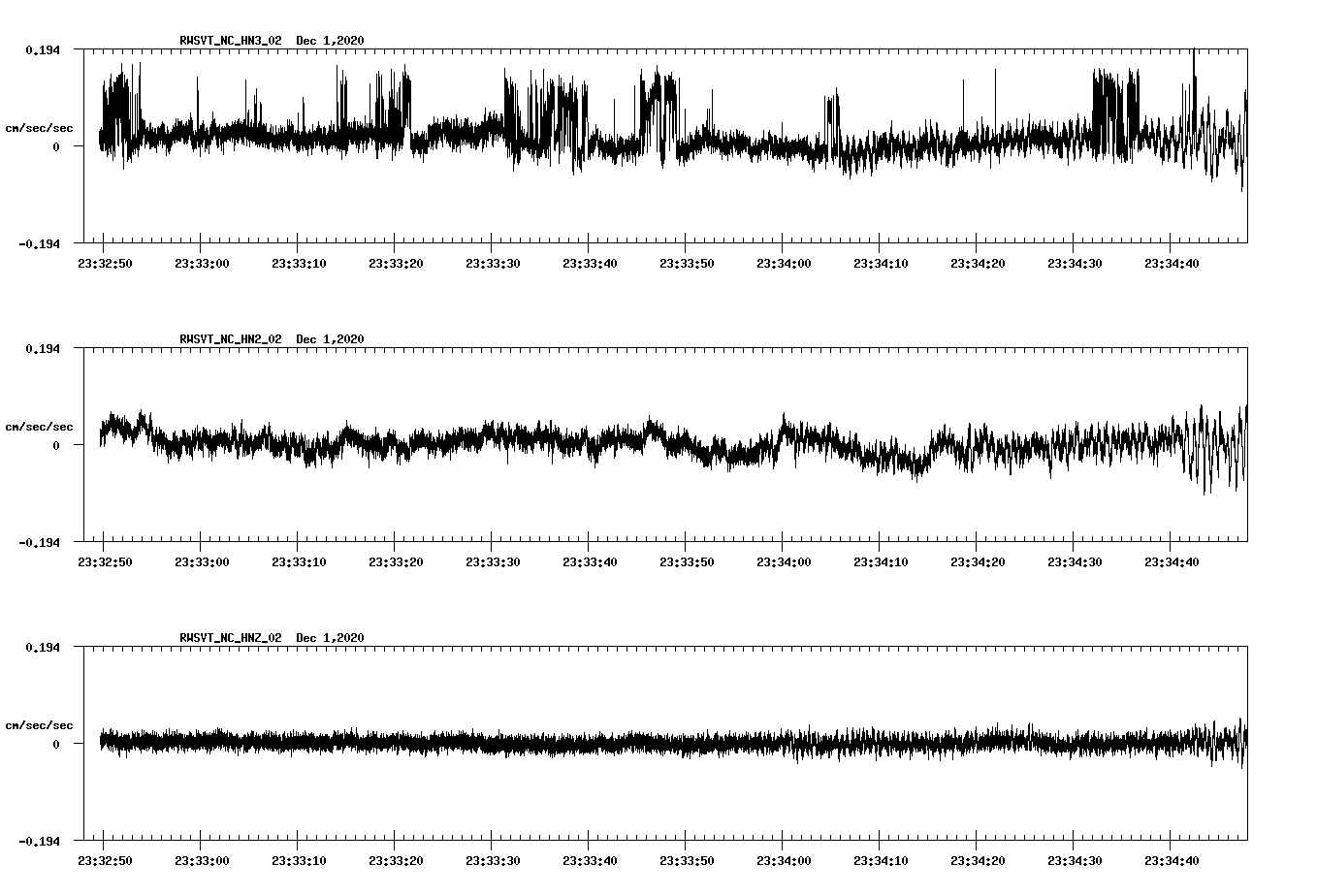Click the 23:33:20 time label under top trace

tap(398, 260)
